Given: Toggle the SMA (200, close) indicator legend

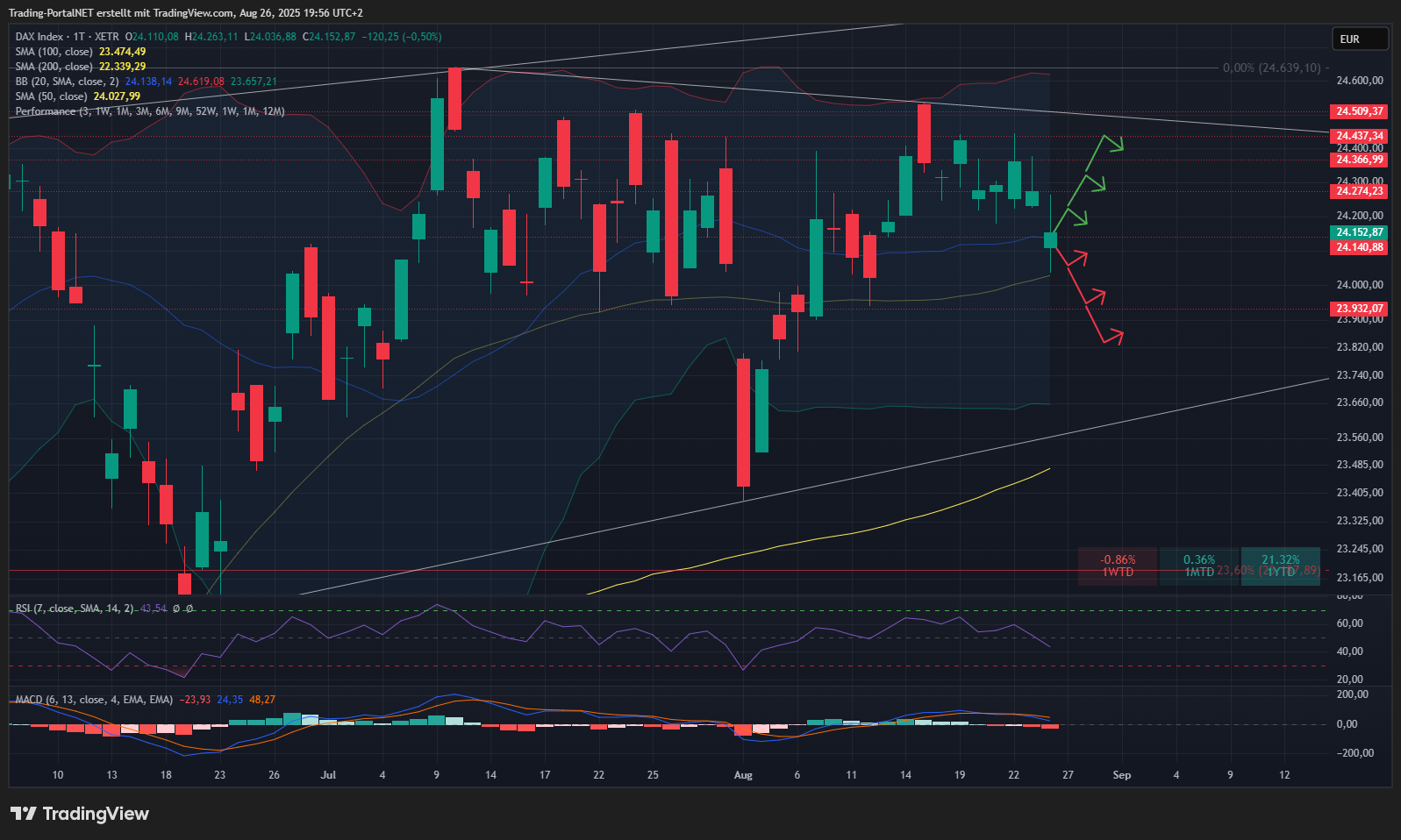Looking at the screenshot, I should (x=54, y=67).
